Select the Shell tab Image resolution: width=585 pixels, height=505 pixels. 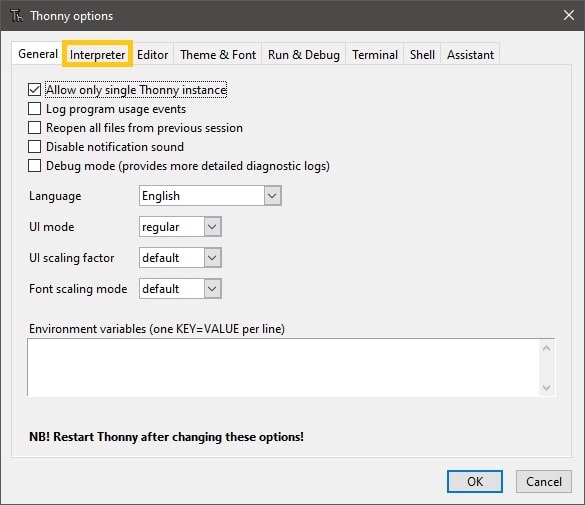422,55
